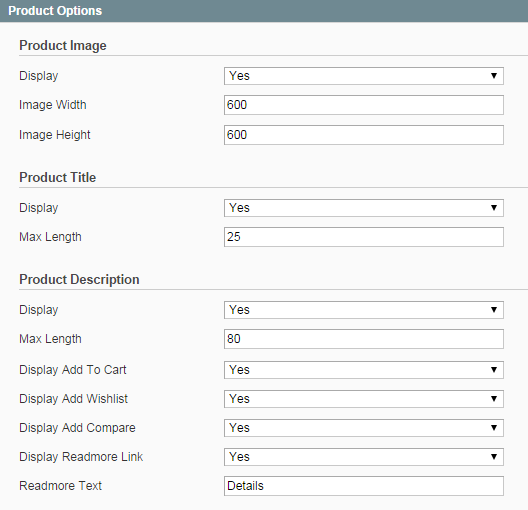Click the Product Title Max Length field
This screenshot has width=528, height=510.
(364, 237)
